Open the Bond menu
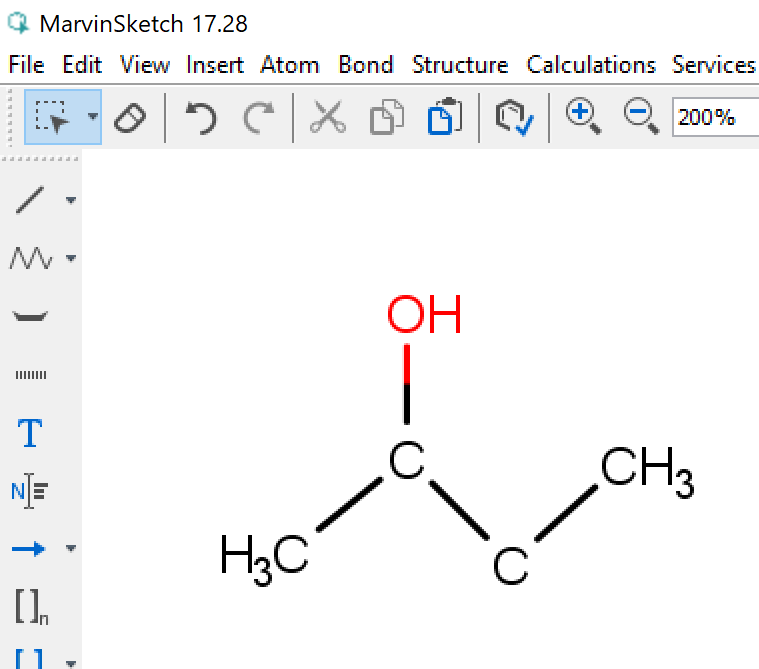Viewport: 759px width, 669px height. 365,65
